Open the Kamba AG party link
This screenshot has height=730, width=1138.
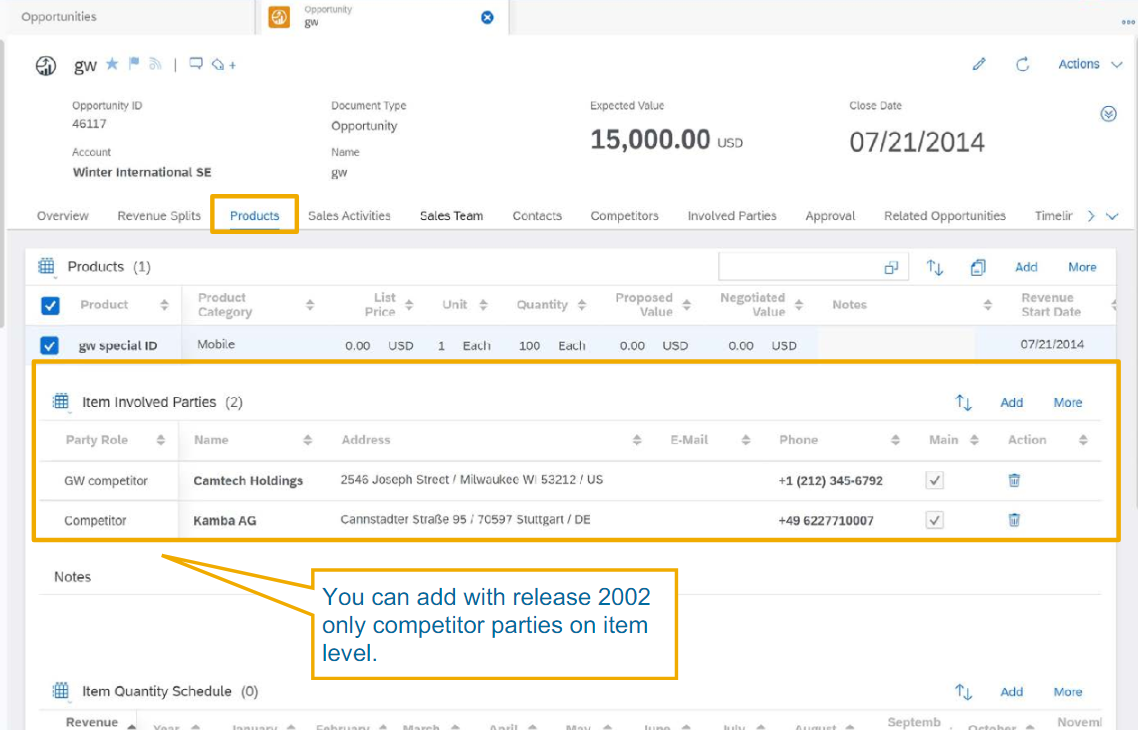click(x=224, y=520)
